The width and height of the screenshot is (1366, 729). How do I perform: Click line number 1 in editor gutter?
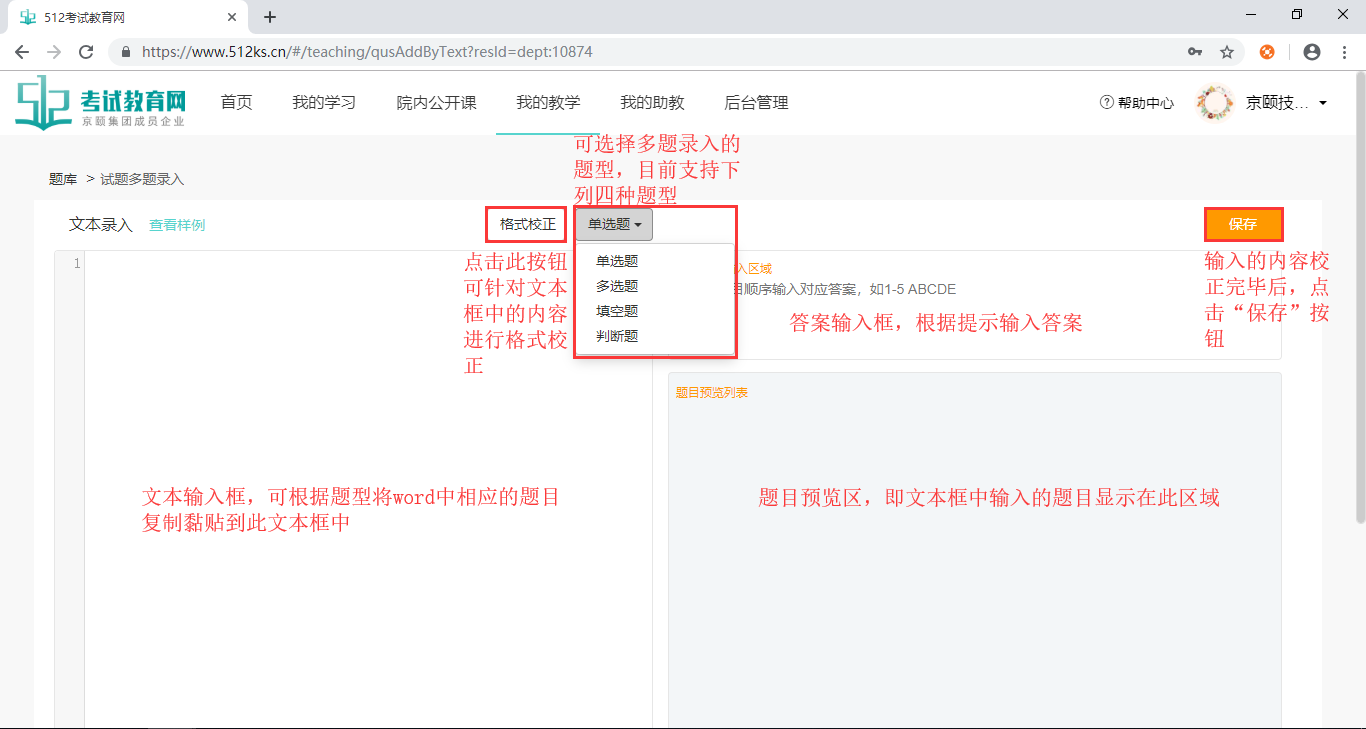tap(76, 263)
